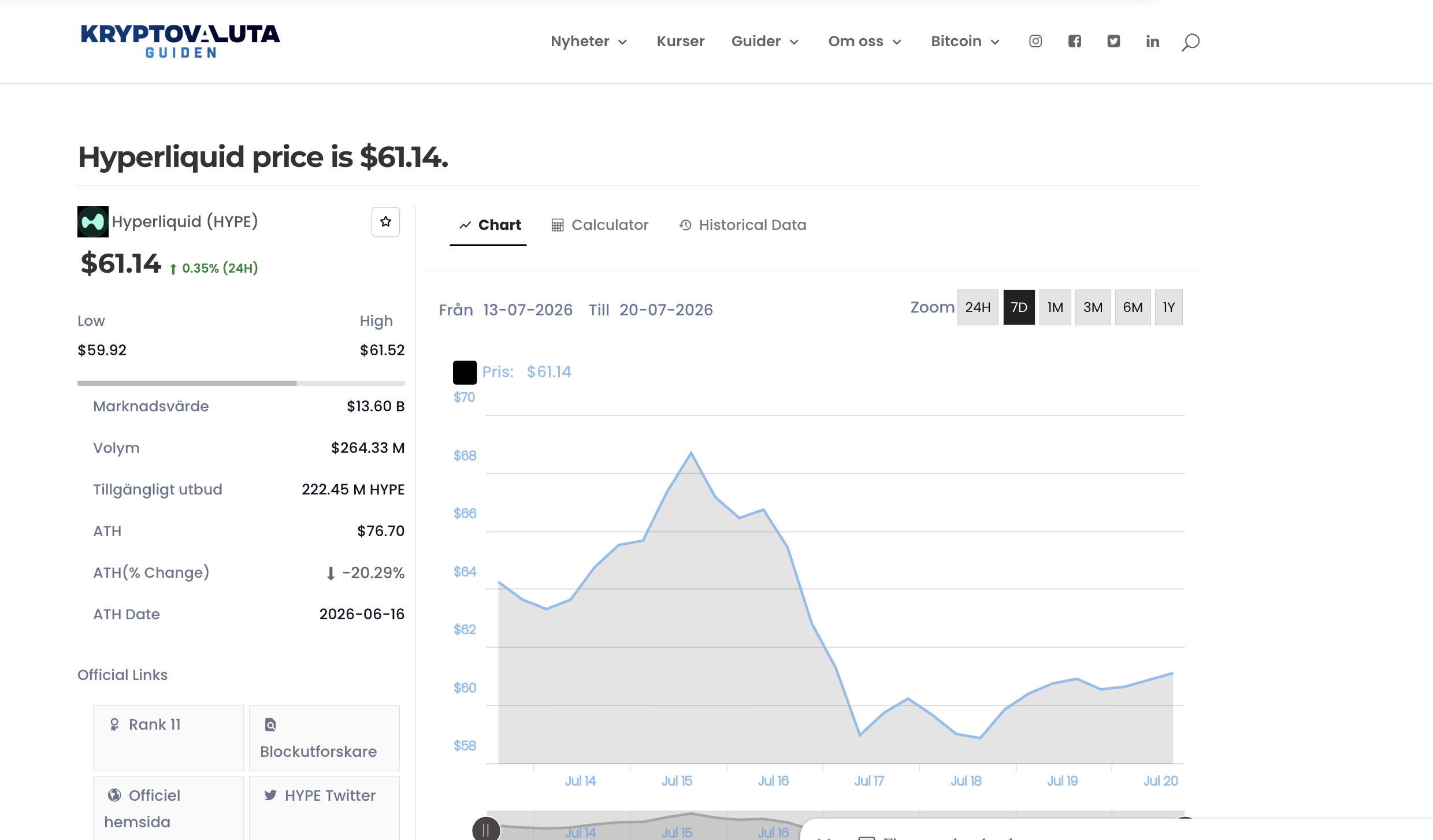
Task: Open site search magnifier icon
Action: [1190, 42]
